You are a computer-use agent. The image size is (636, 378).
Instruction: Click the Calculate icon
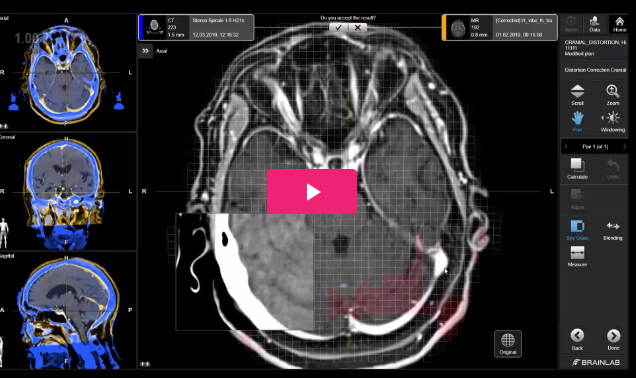point(577,168)
